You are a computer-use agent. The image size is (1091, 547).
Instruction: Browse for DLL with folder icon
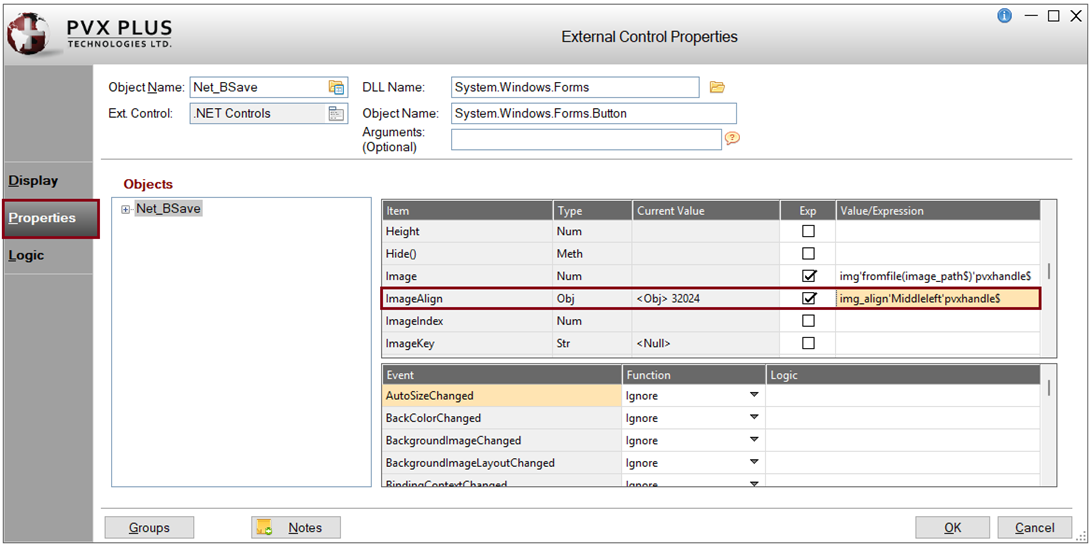tap(717, 88)
